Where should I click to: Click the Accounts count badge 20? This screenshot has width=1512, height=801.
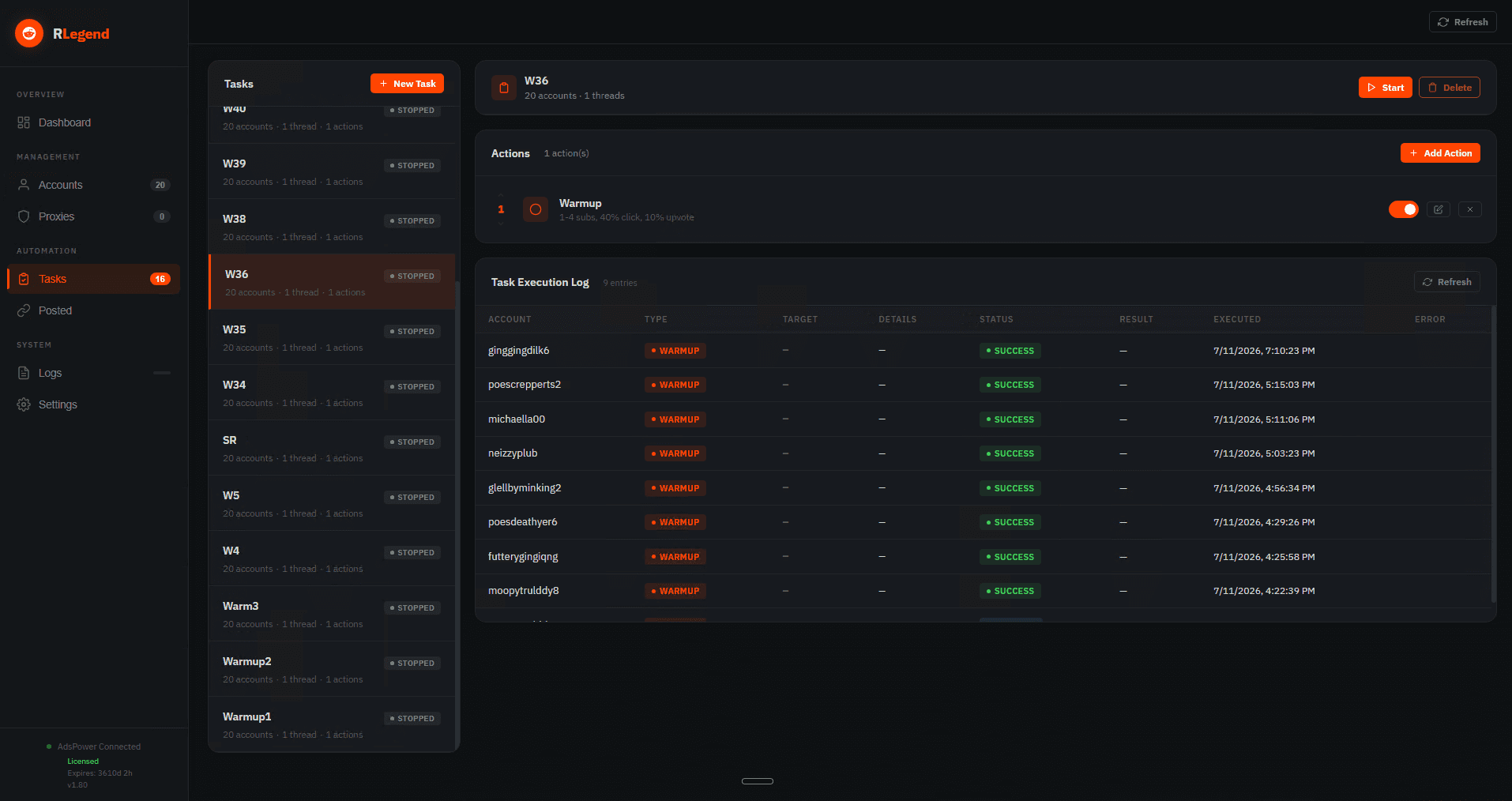pyautogui.click(x=160, y=185)
